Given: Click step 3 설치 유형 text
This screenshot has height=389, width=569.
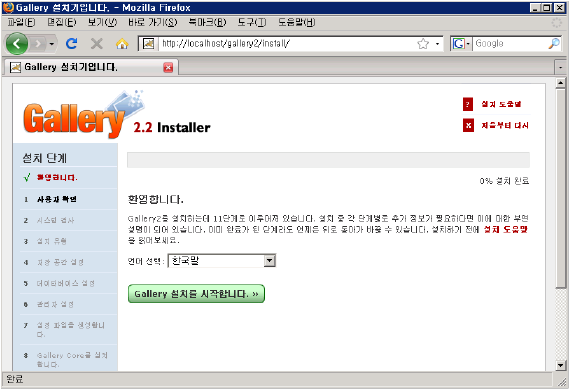Looking at the screenshot, I should [x=52, y=241].
